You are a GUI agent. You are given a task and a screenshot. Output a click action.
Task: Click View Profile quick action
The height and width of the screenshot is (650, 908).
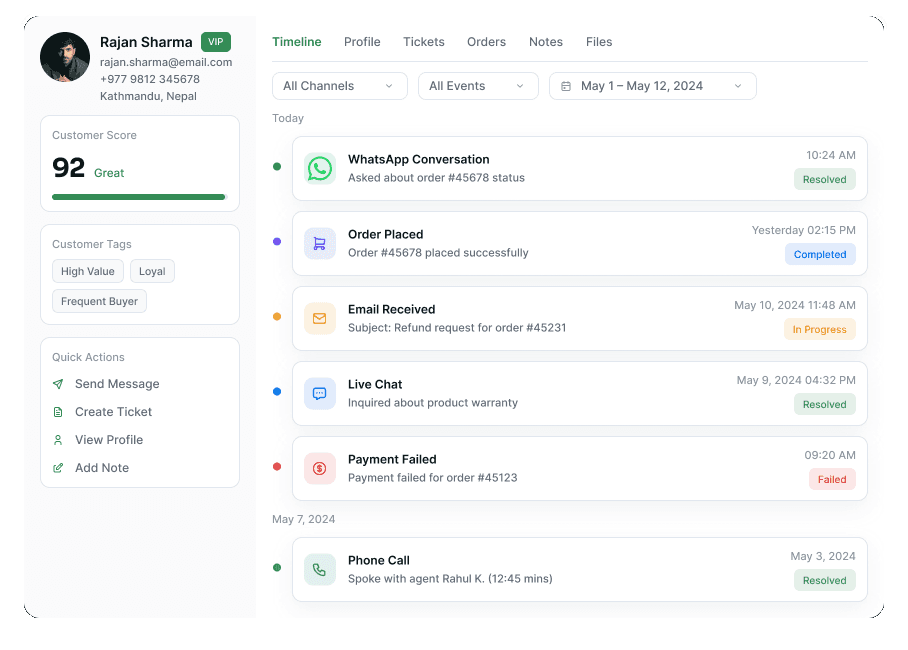(98, 440)
